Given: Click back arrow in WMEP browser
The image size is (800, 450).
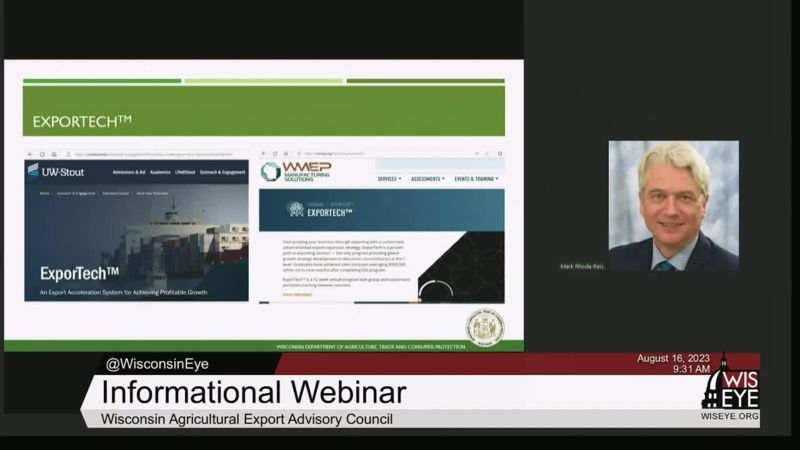Looking at the screenshot, I should [265, 154].
